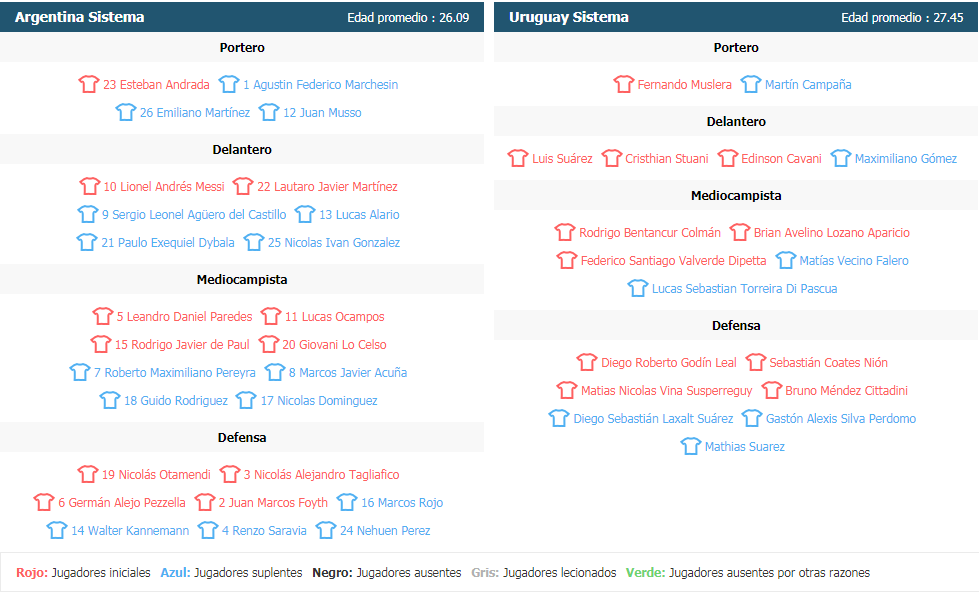Select player Rodrigo Javier de Paul
Image resolution: width=979 pixels, height=595 pixels.
[x=182, y=345]
